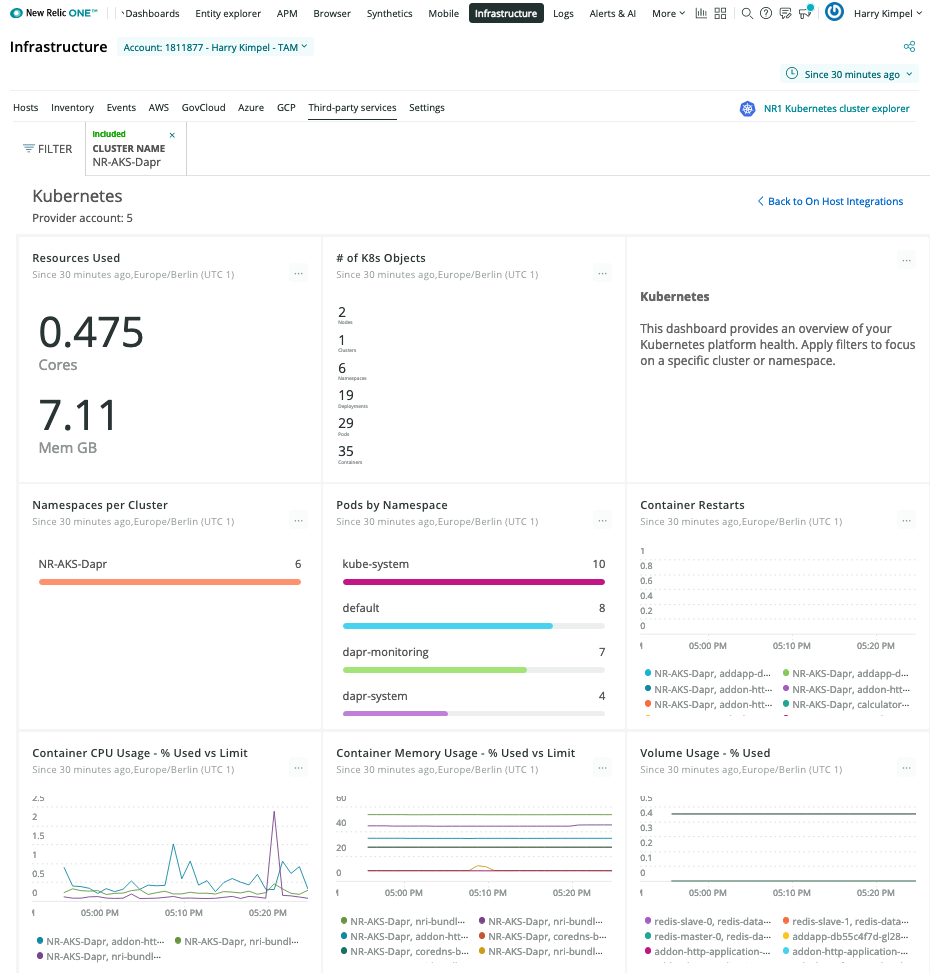Expand the Harry Kimpel user menu

point(884,13)
